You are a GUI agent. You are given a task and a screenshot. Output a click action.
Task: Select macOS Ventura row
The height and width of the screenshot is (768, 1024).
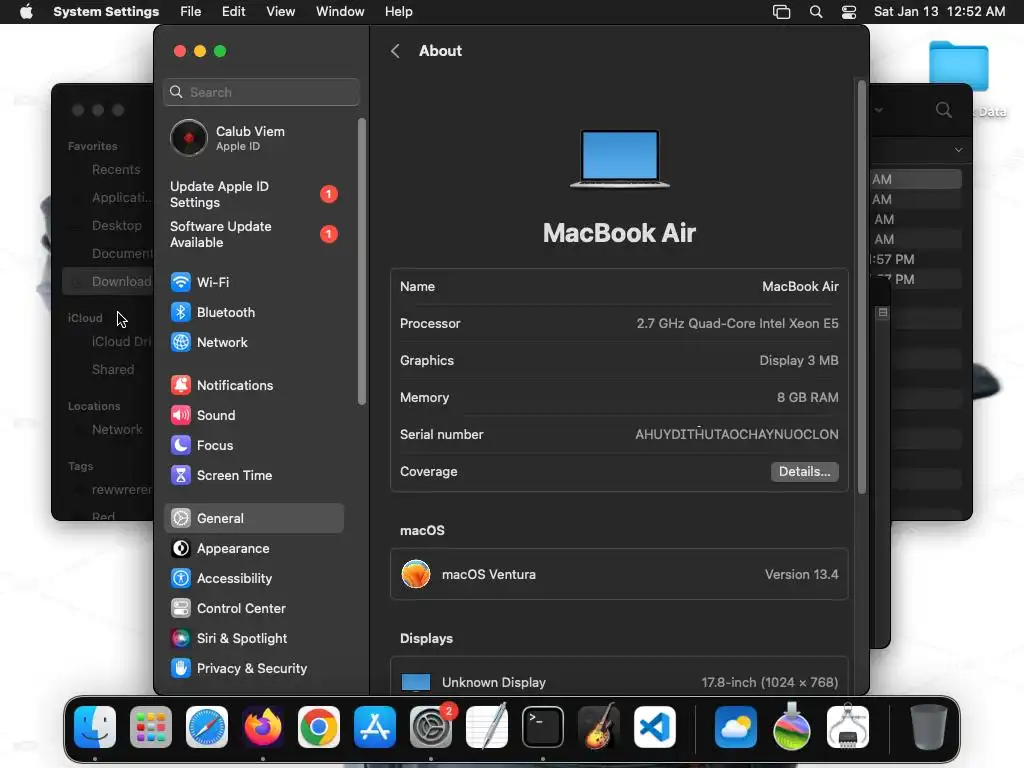(x=619, y=575)
